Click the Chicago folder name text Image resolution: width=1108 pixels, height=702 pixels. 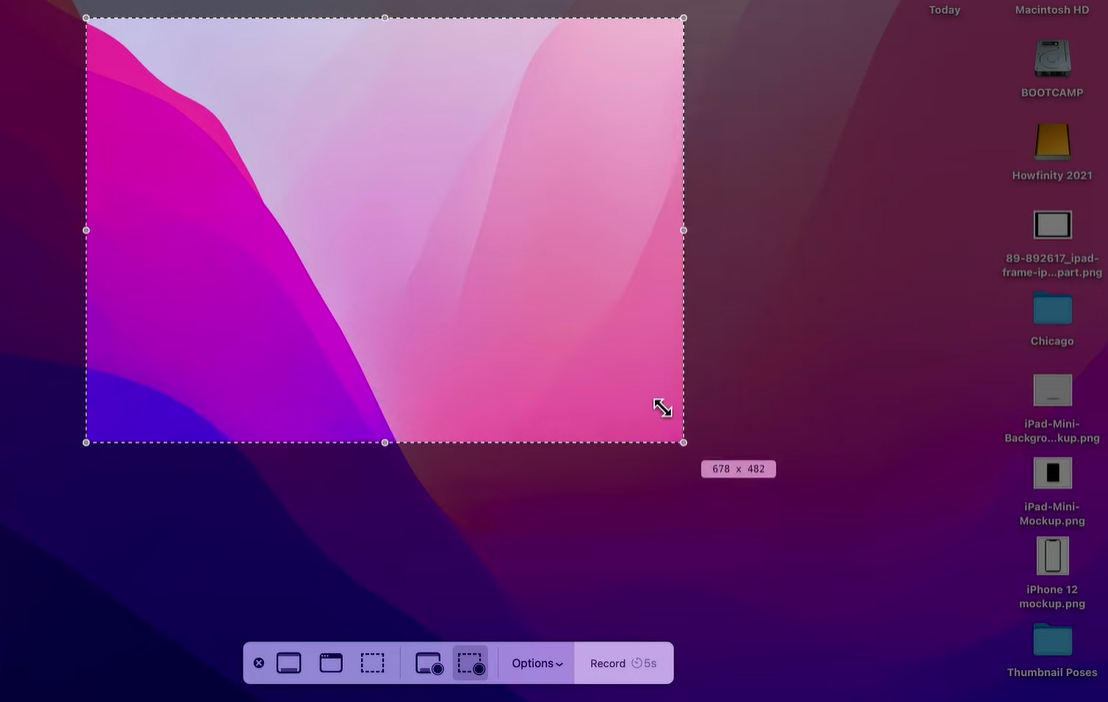1052,341
